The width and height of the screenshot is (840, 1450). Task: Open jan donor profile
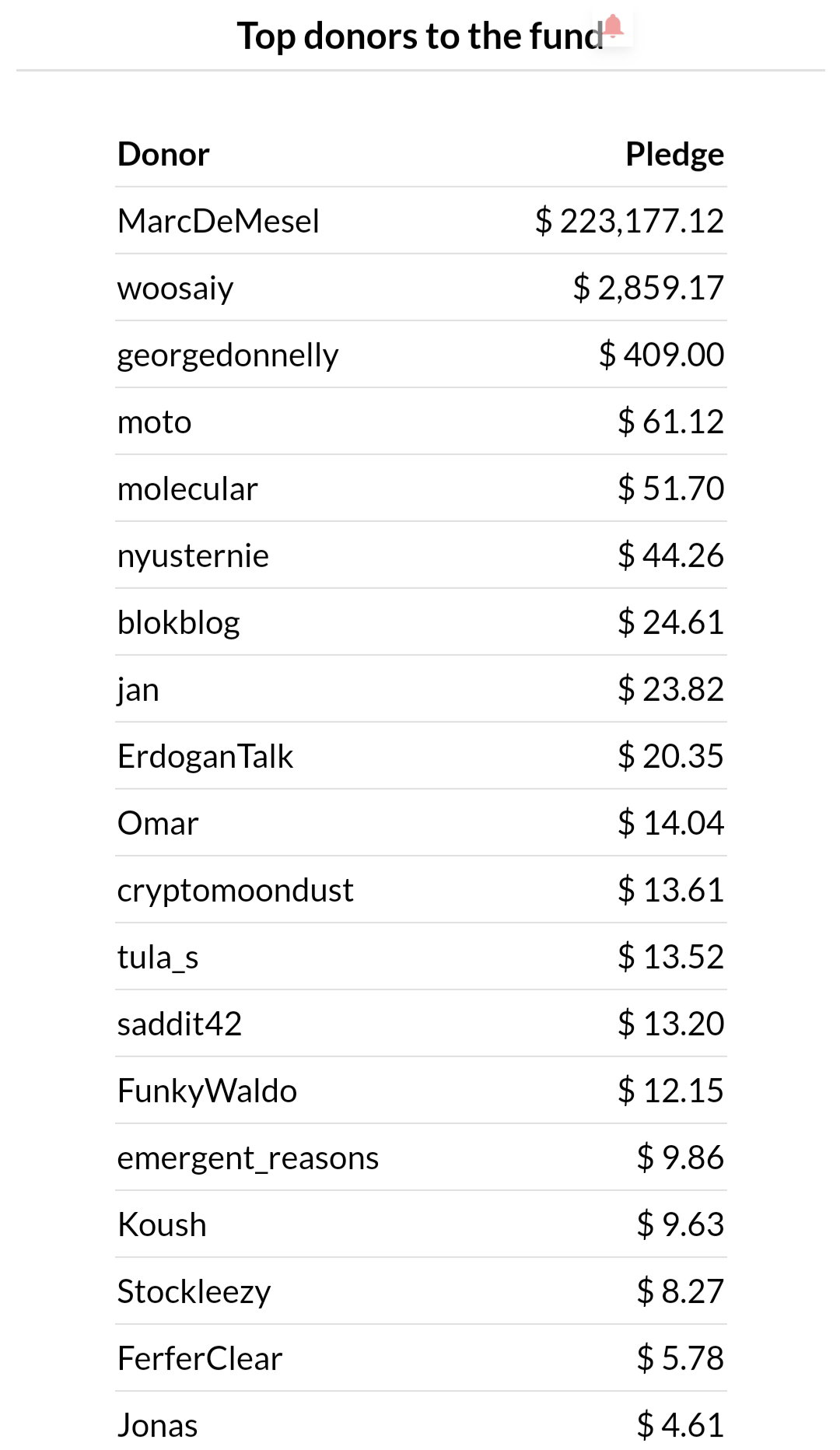click(x=138, y=691)
